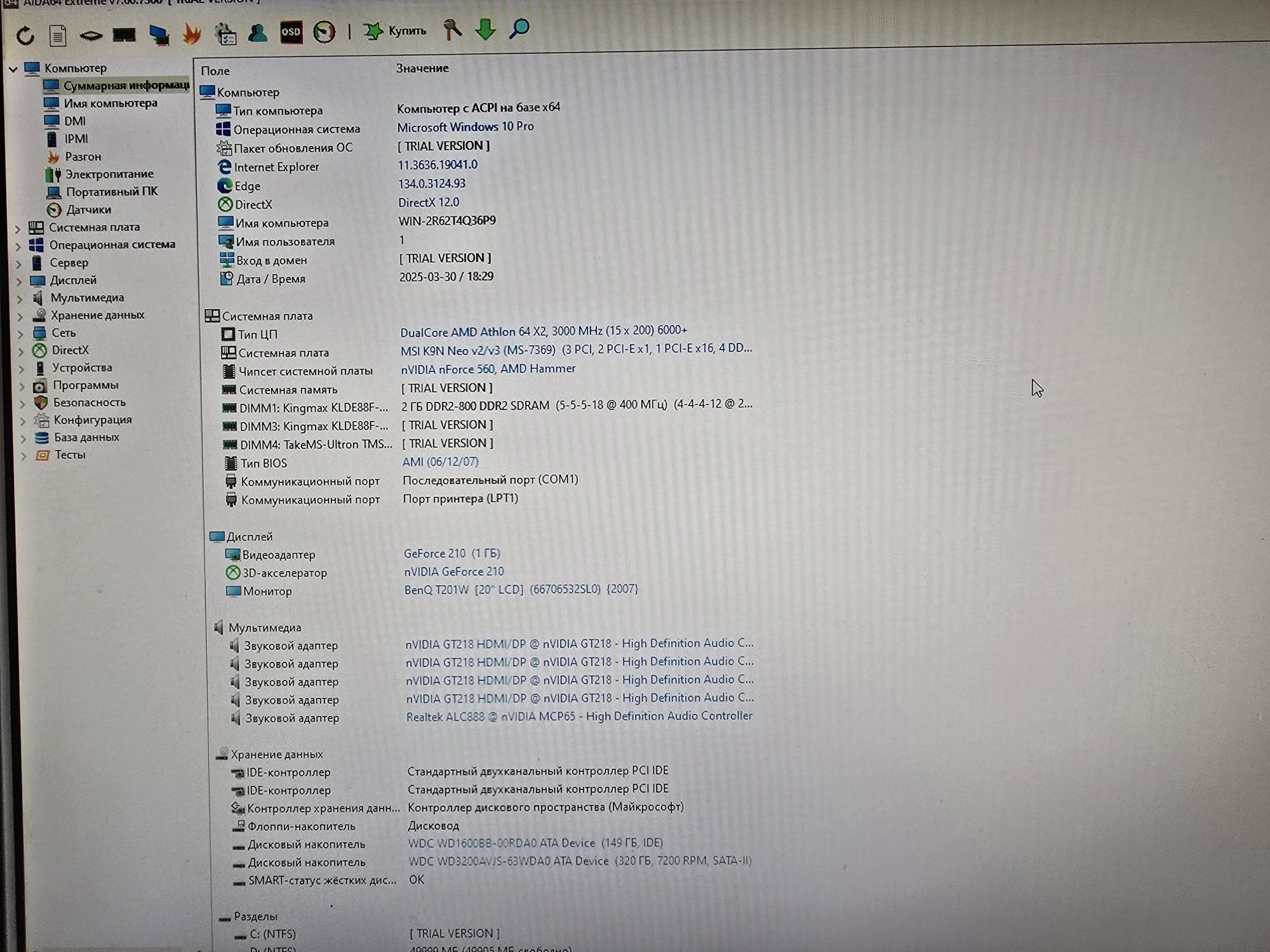
Task: Click the nVIDIA nForce 560 chipset link
Action: point(488,369)
